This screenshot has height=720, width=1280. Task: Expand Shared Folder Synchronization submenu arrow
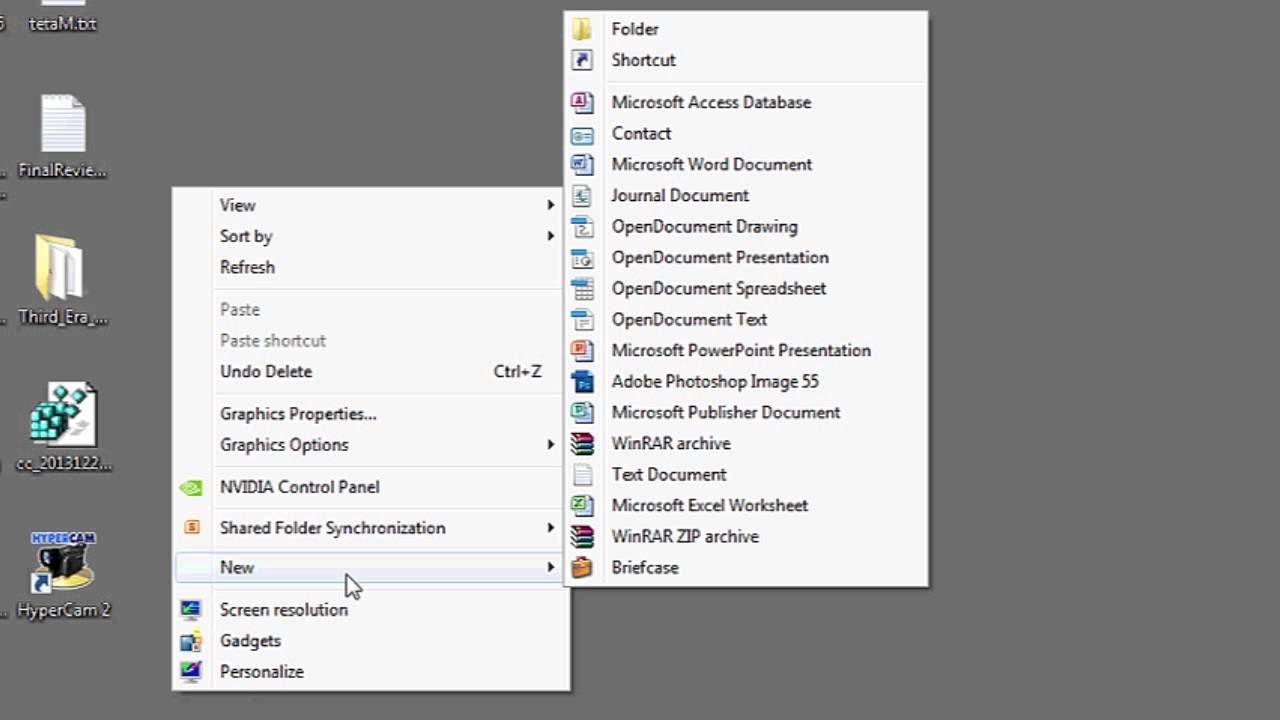(x=550, y=528)
